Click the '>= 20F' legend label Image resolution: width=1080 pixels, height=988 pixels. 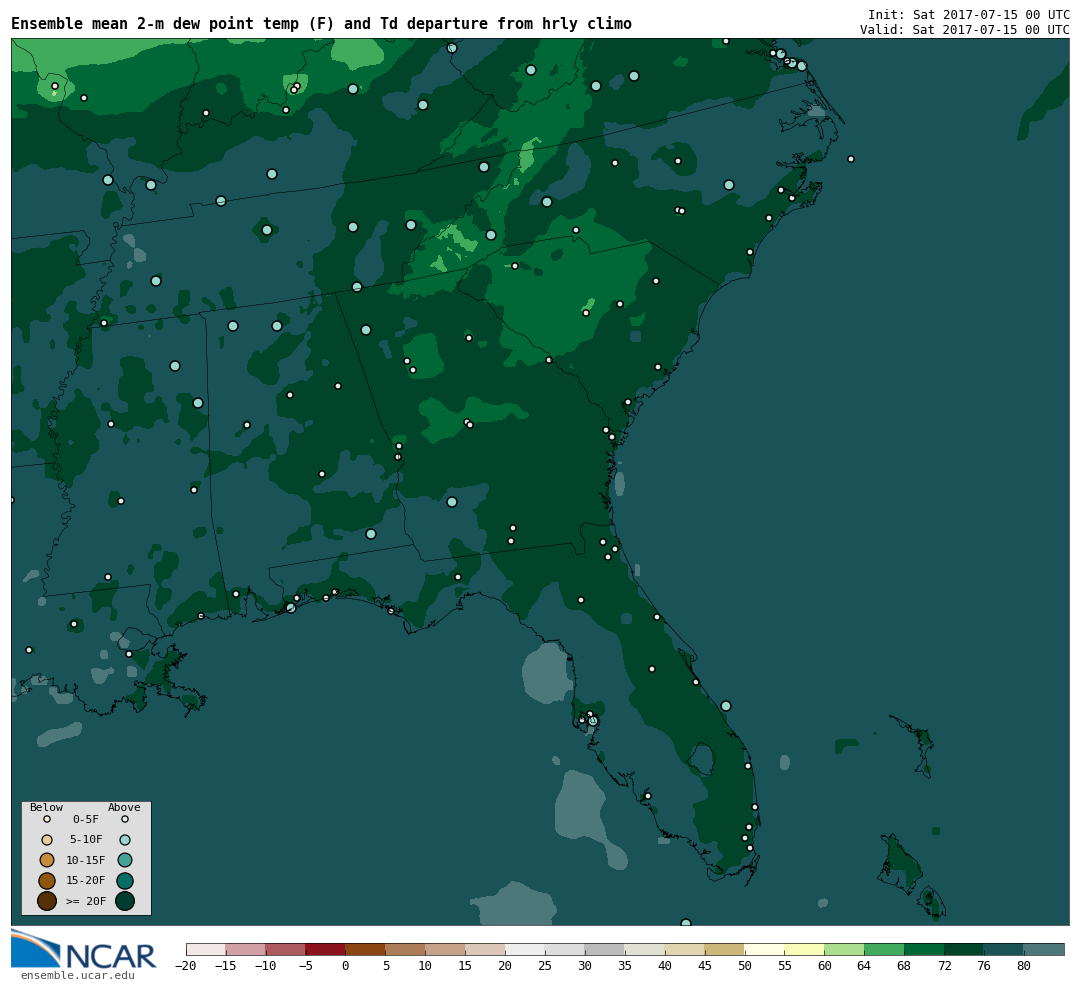85,901
